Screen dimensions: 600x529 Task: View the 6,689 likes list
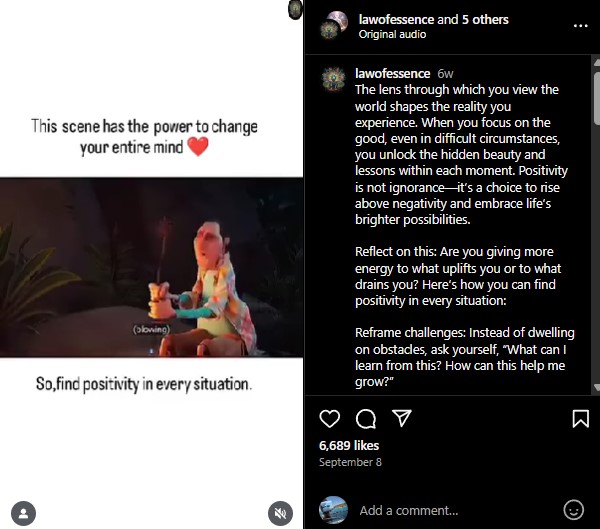349,445
